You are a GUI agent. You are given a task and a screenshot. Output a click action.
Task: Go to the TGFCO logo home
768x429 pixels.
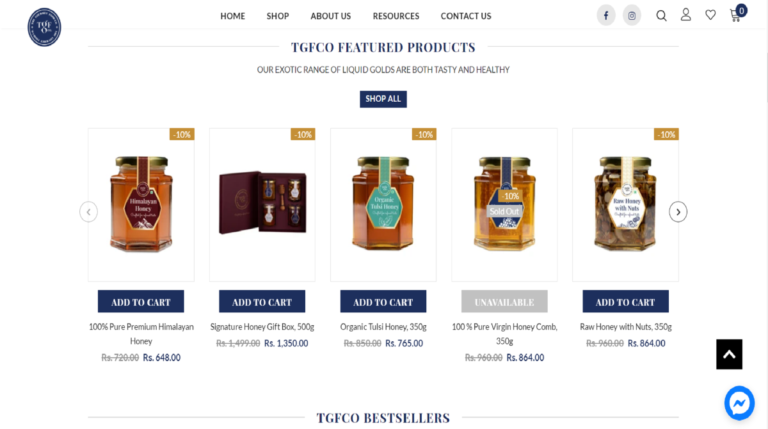44,27
